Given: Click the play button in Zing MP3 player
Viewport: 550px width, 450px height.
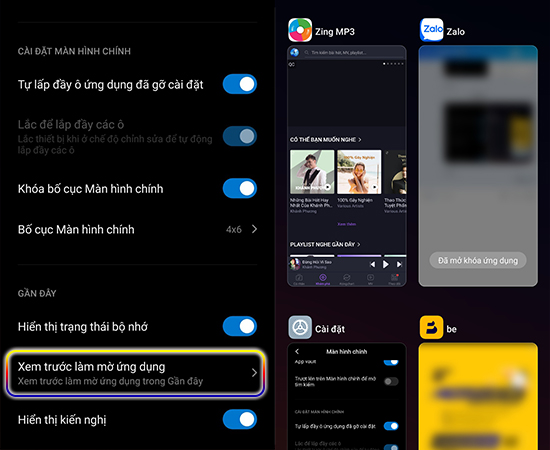Looking at the screenshot, I should [x=385, y=264].
